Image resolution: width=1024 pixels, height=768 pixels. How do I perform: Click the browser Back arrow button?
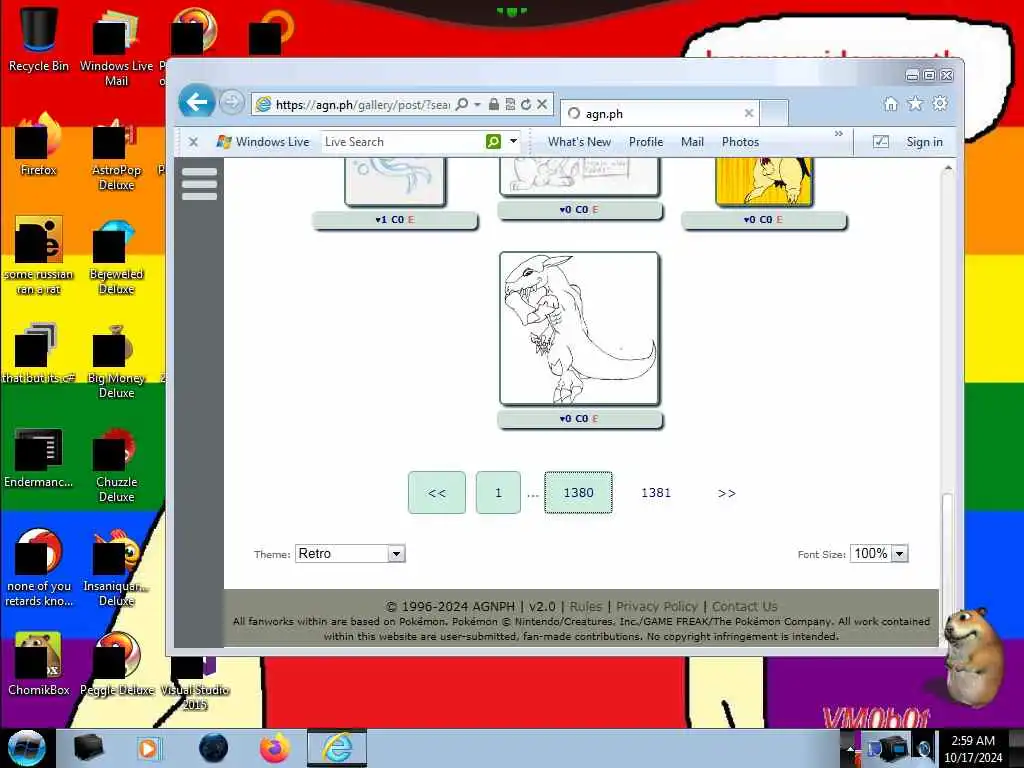(197, 102)
